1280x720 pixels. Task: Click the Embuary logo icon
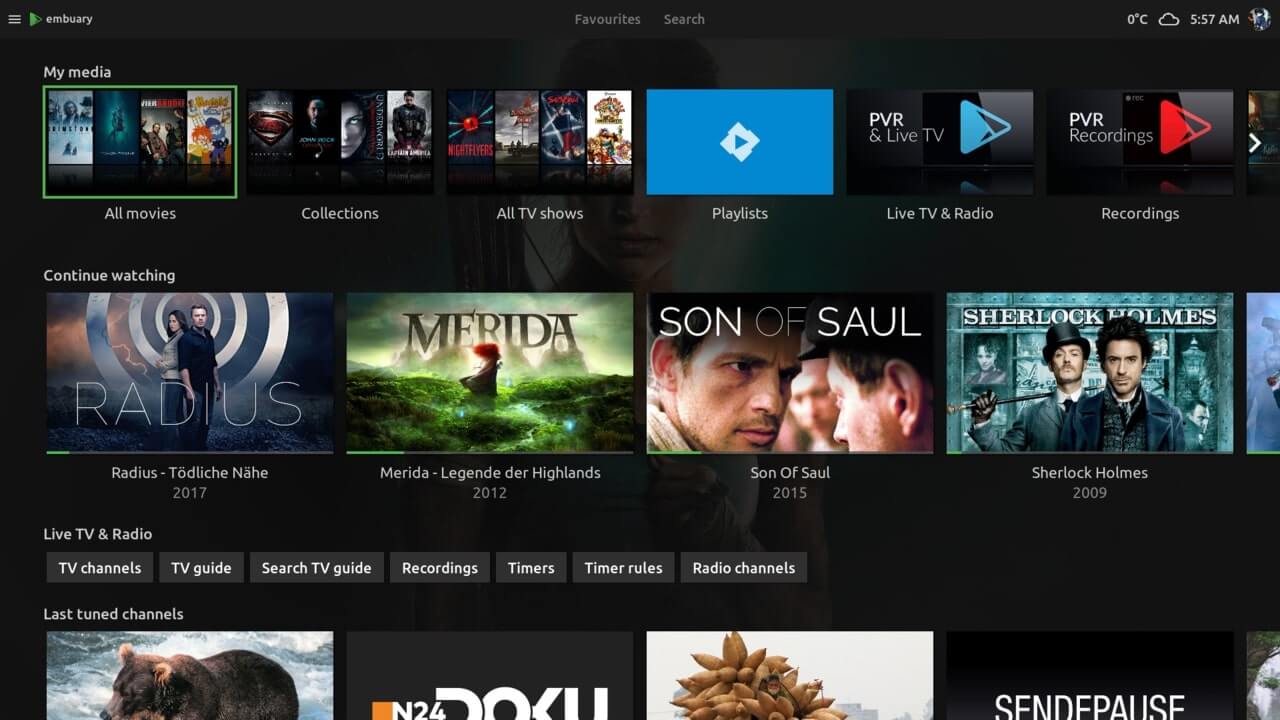(x=36, y=19)
